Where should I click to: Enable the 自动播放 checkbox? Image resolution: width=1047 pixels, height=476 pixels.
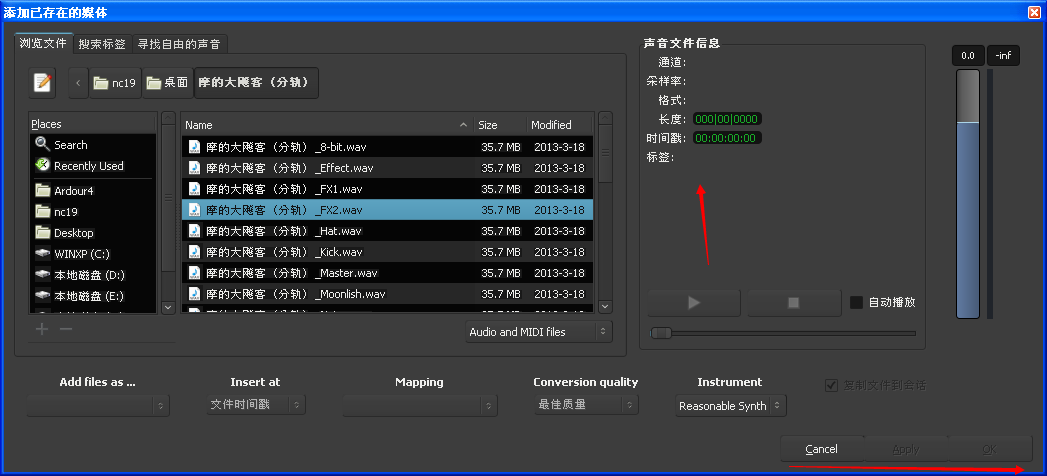pos(856,302)
